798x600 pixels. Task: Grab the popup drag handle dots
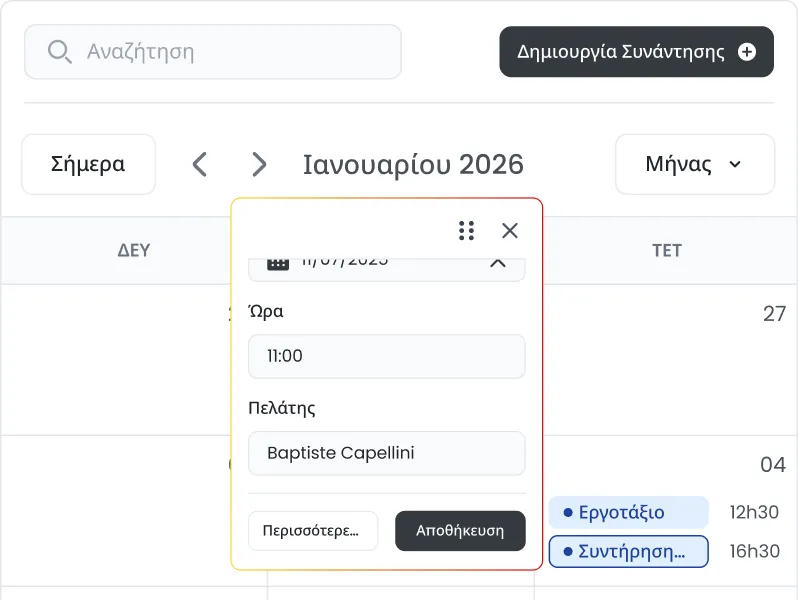coord(466,231)
